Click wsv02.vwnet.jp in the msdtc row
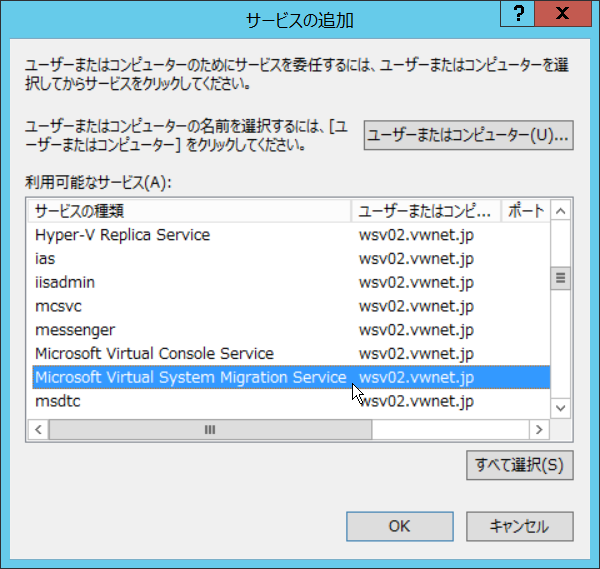Viewport: 600px width, 569px height. 416,401
